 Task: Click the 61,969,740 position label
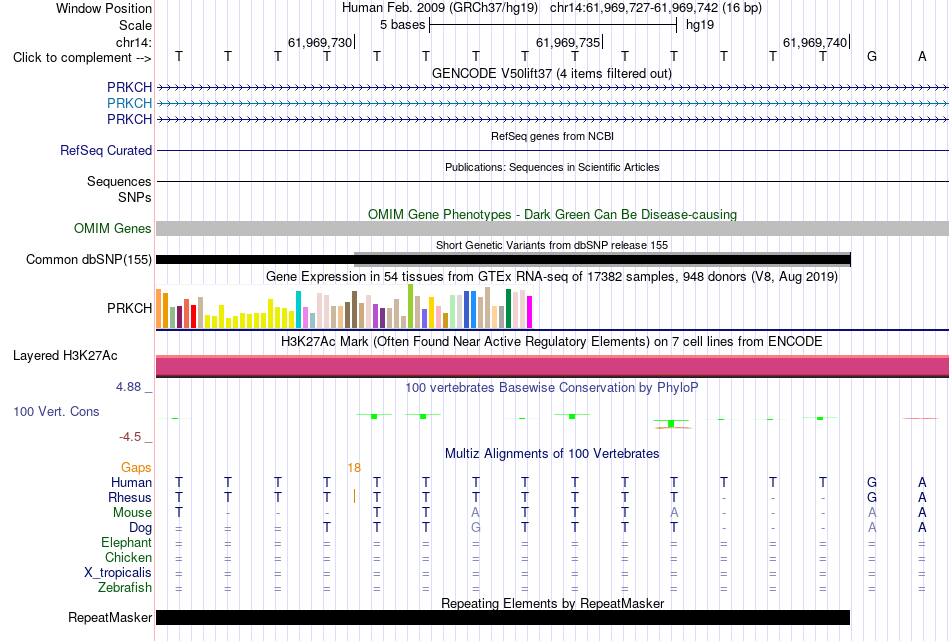(815, 42)
